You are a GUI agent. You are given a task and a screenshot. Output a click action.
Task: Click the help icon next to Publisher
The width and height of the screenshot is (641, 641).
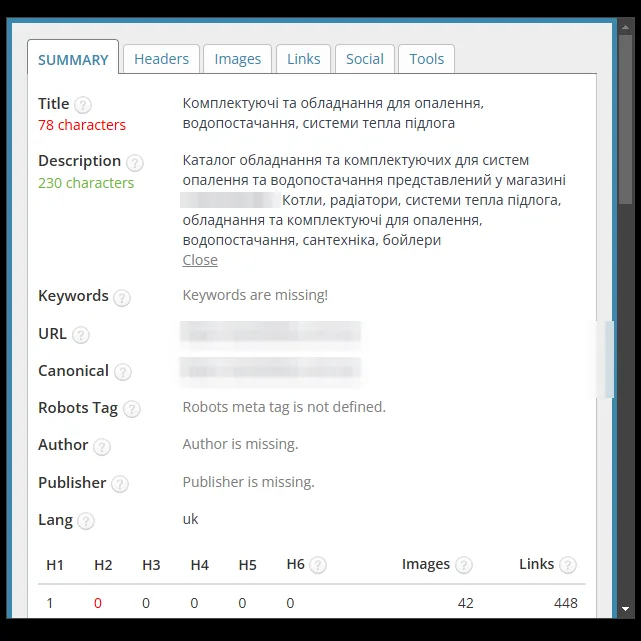pos(120,484)
